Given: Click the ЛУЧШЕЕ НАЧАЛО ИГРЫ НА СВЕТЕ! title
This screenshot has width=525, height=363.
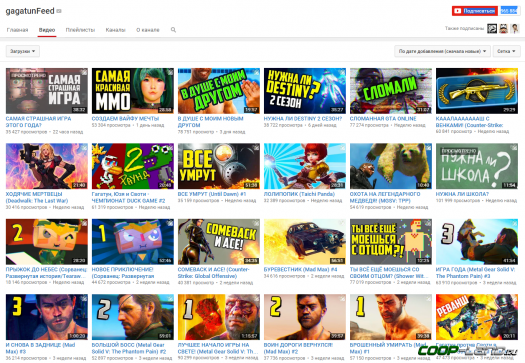Looking at the screenshot, I should tap(218, 348).
